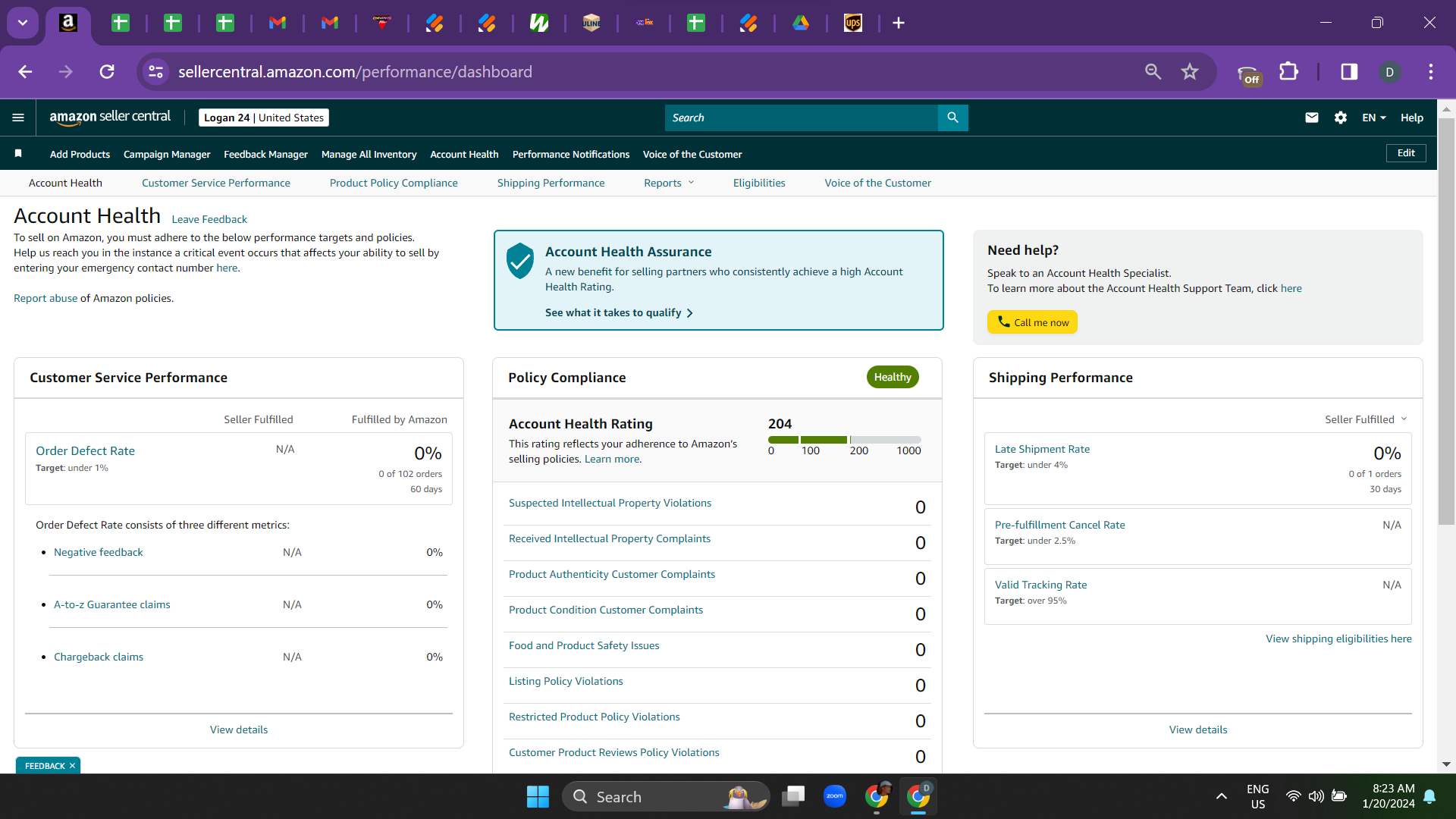Open the Customer Service Performance tab
The height and width of the screenshot is (819, 1456).
215,183
